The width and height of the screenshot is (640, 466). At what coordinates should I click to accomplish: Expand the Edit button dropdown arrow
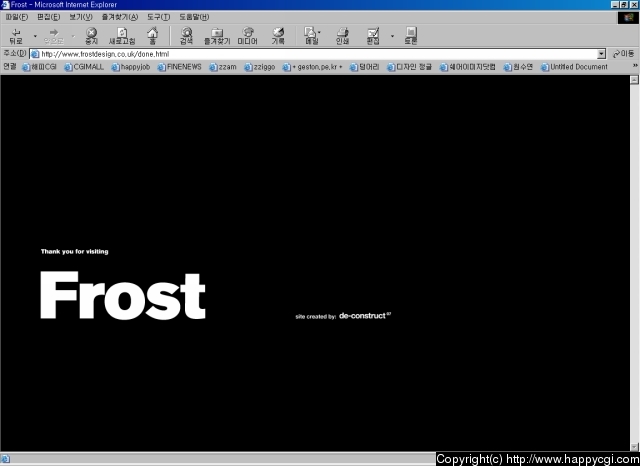[x=392, y=36]
